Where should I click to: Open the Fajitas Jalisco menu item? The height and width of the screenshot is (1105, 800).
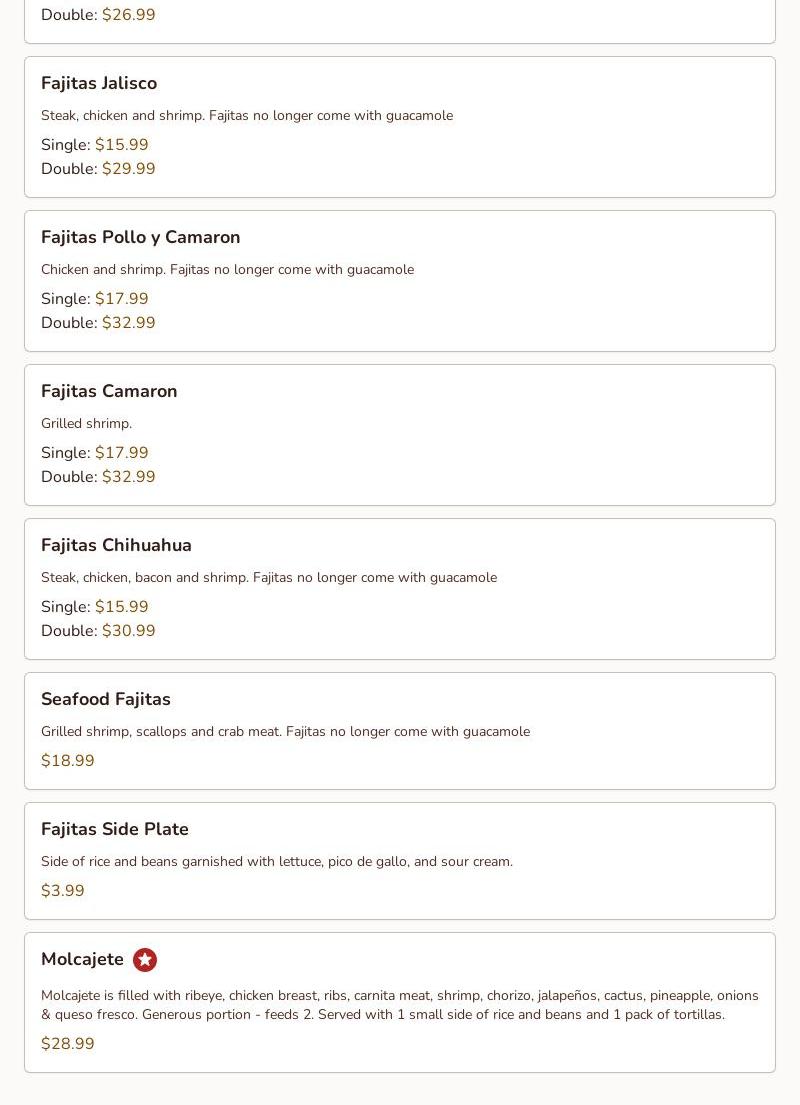[400, 127]
